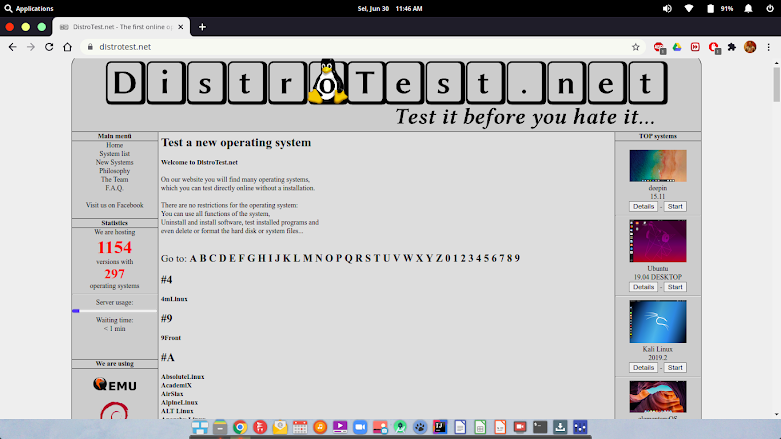Open the Chrome profile avatar

[750, 47]
